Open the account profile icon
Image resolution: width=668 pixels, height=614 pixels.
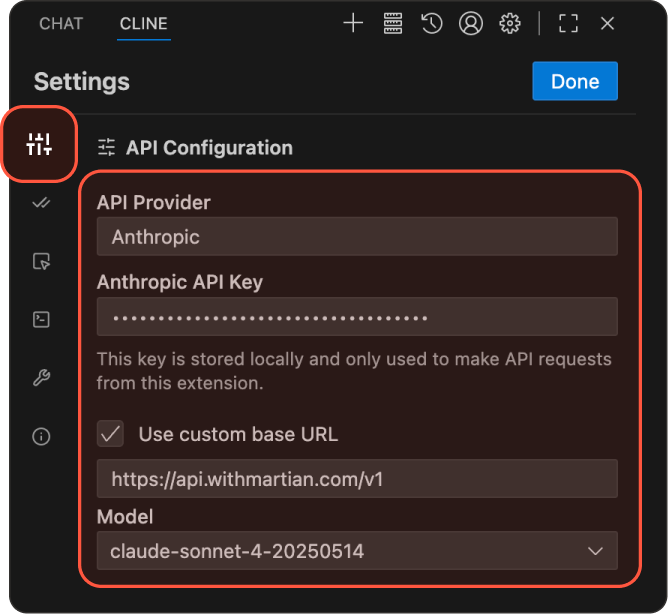pyautogui.click(x=470, y=23)
